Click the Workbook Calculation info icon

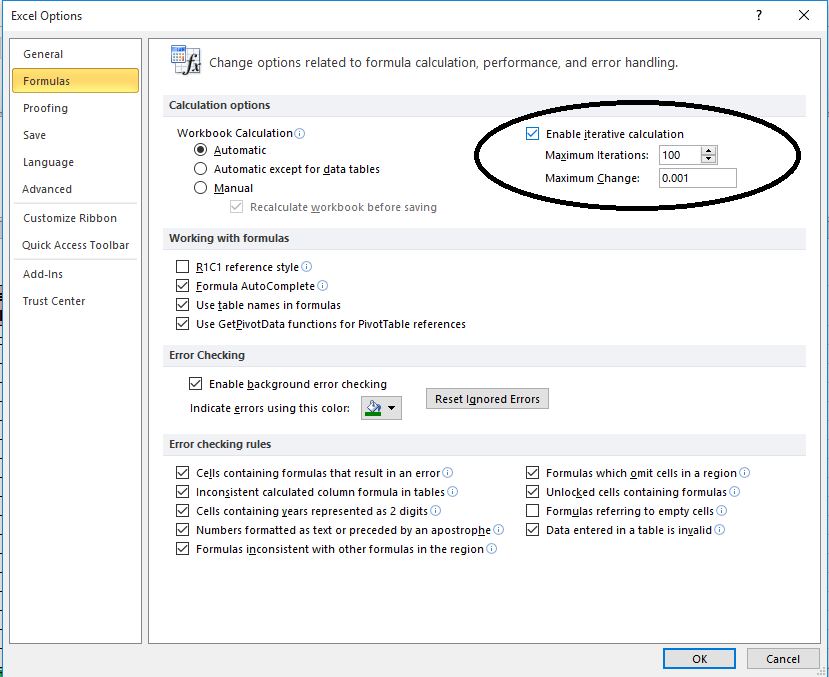(x=299, y=134)
